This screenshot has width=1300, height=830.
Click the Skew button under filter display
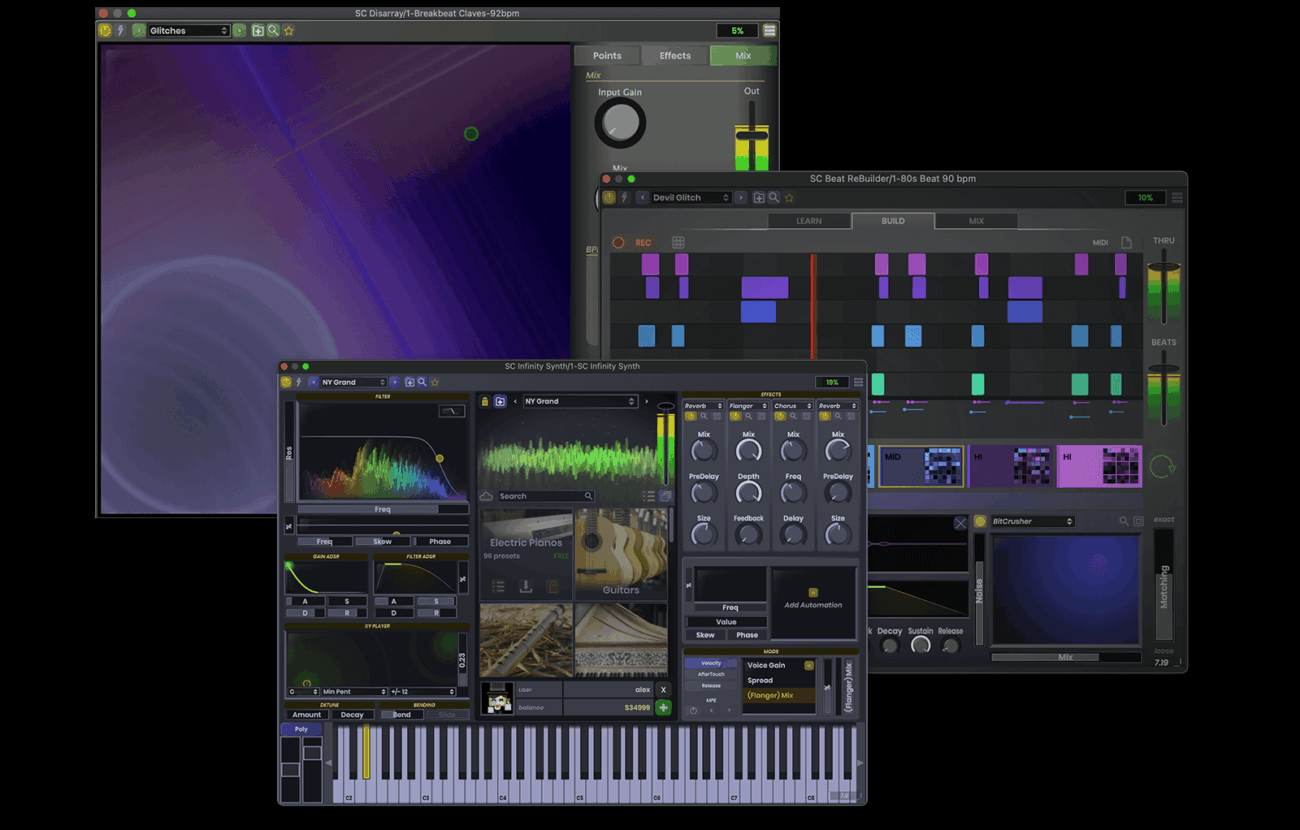pos(382,541)
